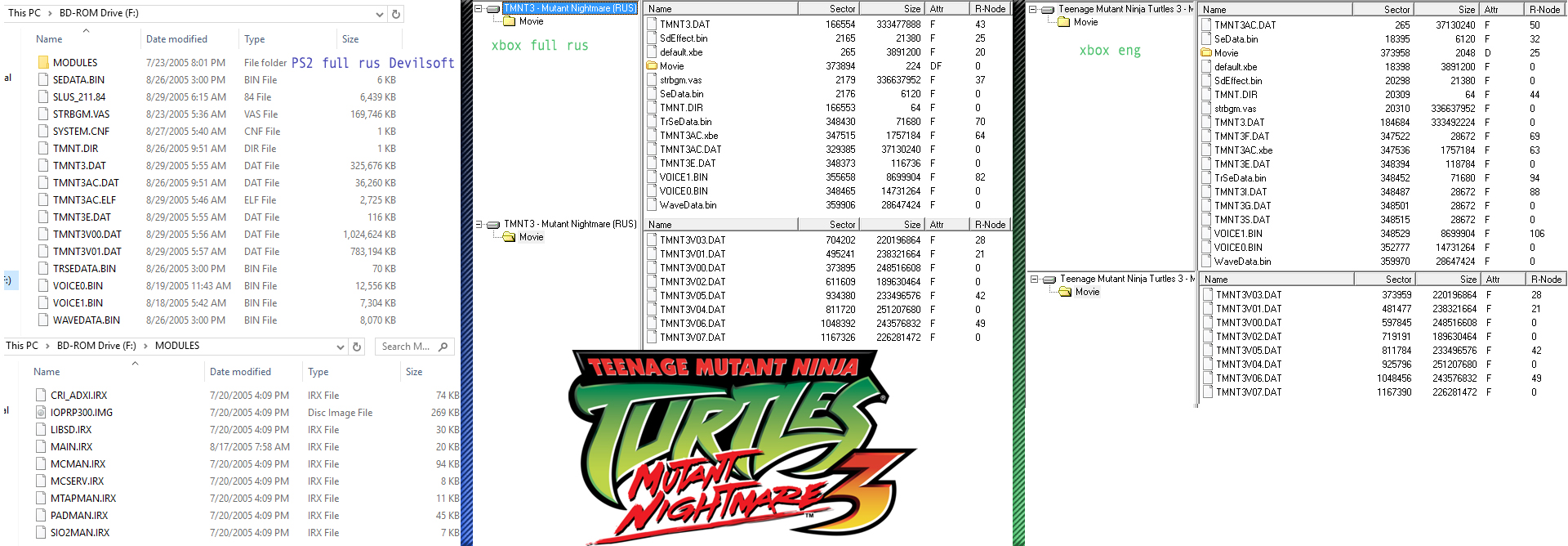Click the TMNT3S.DAT file icon in xbox eng list
Screen dimensions: 1568x546
tap(1206, 220)
